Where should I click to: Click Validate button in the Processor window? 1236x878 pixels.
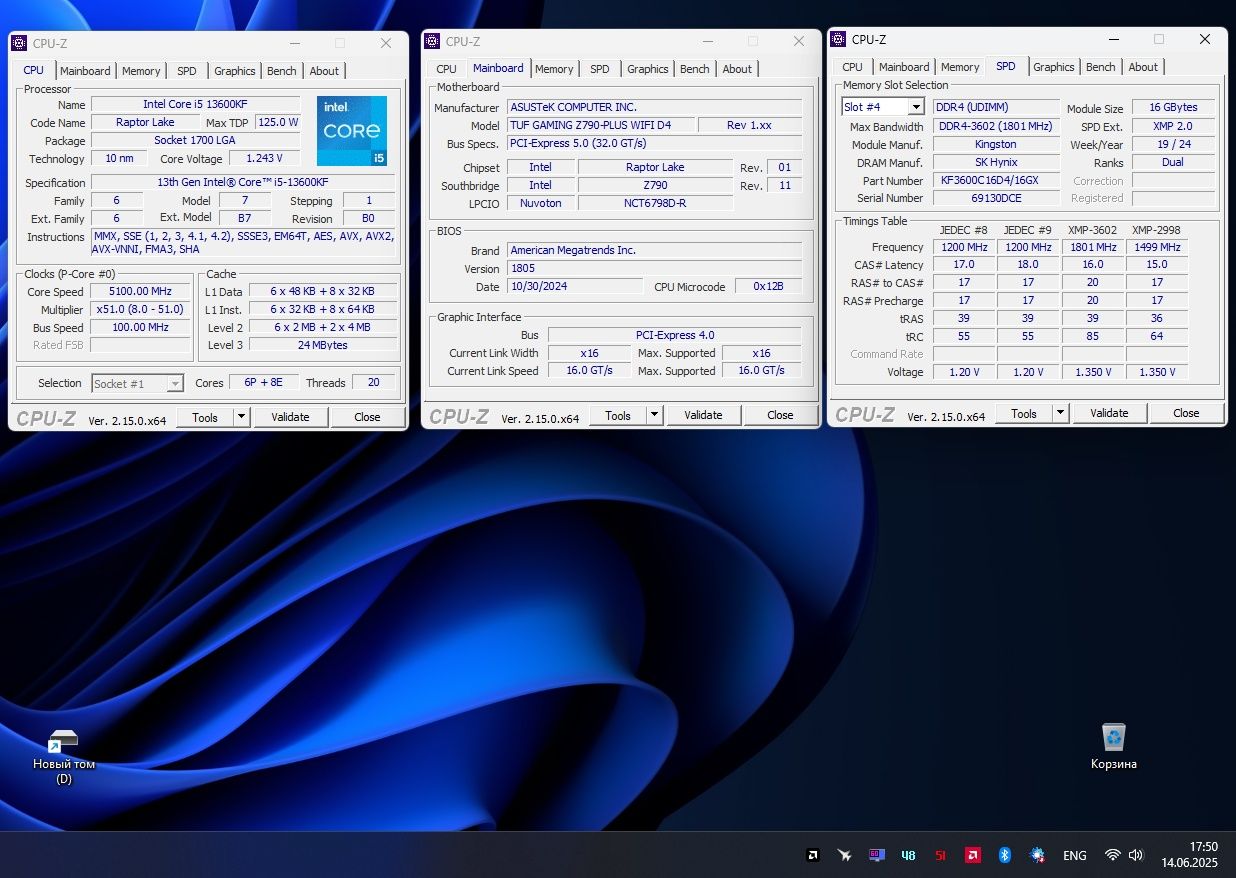pyautogui.click(x=291, y=417)
